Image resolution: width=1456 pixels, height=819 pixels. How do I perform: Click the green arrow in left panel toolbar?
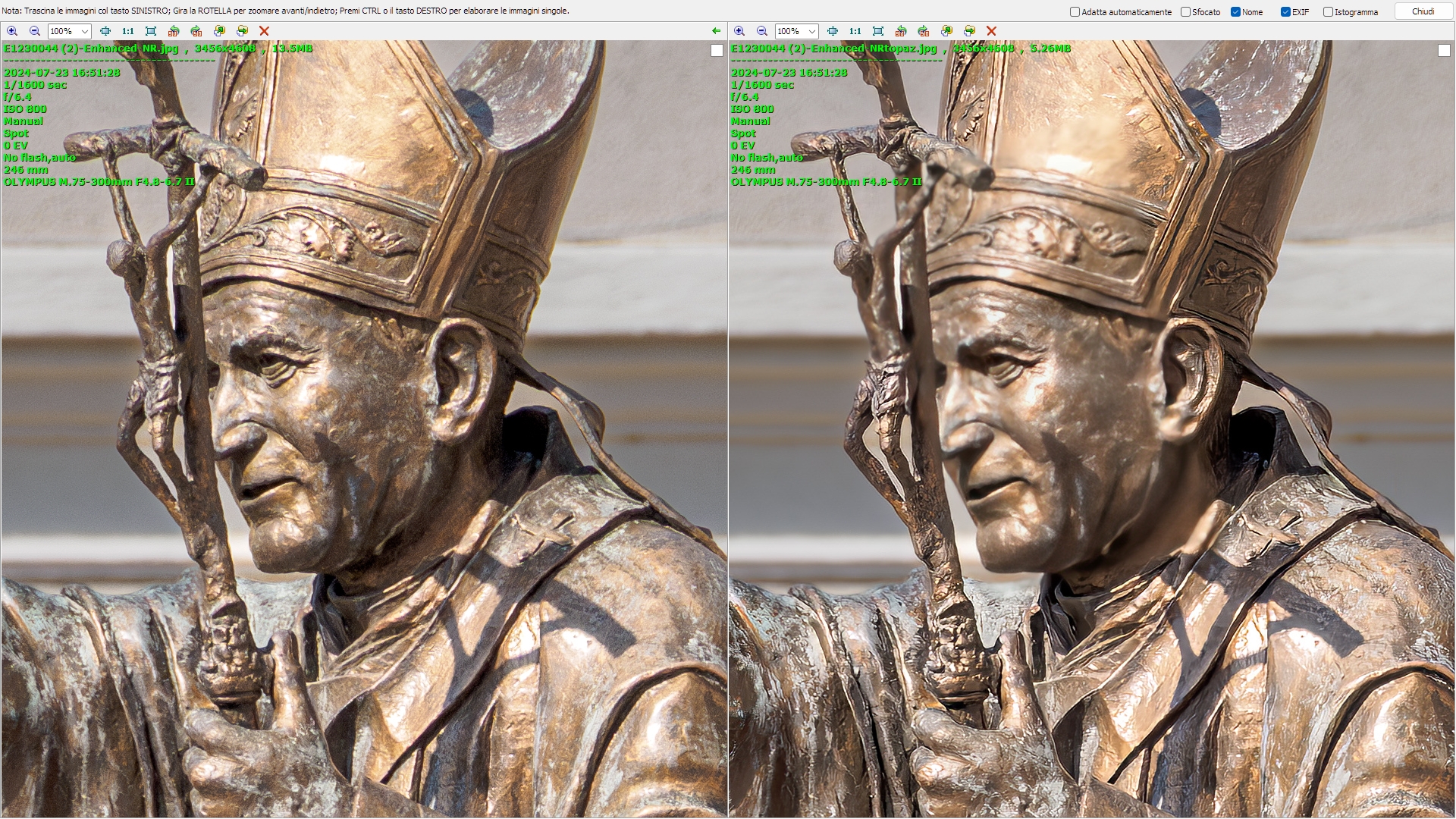[716, 31]
